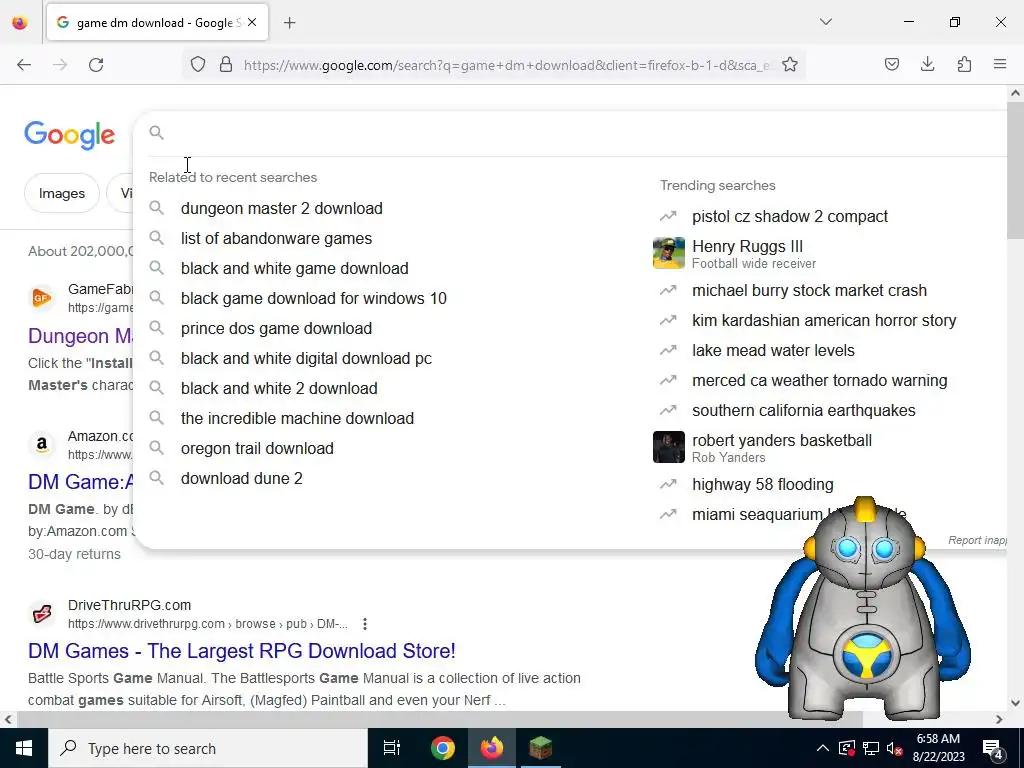Click Henry Ruggs III thumbnail image
1024x768 pixels.
coord(669,253)
